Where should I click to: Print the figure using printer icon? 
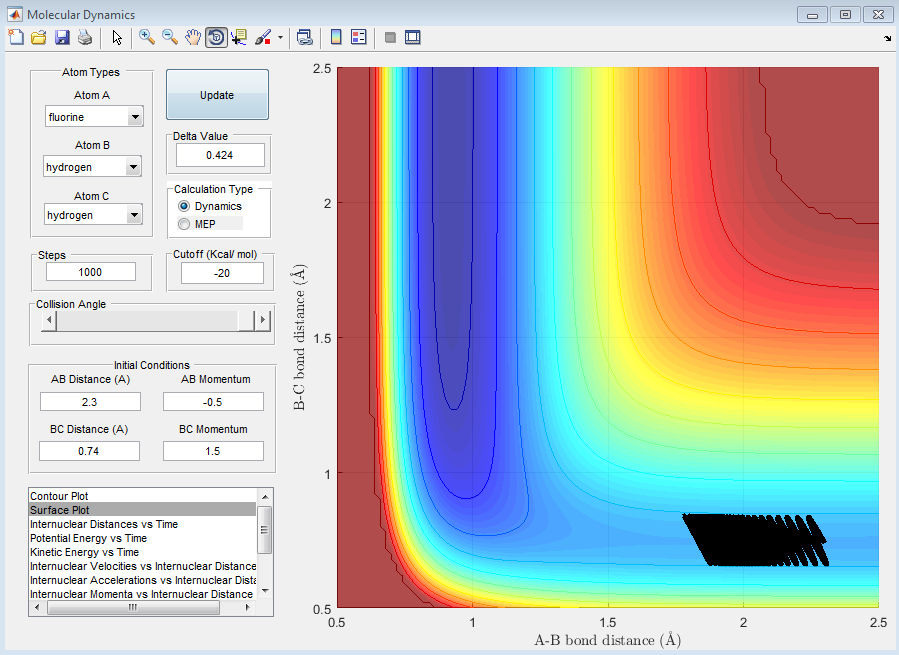[x=85, y=38]
